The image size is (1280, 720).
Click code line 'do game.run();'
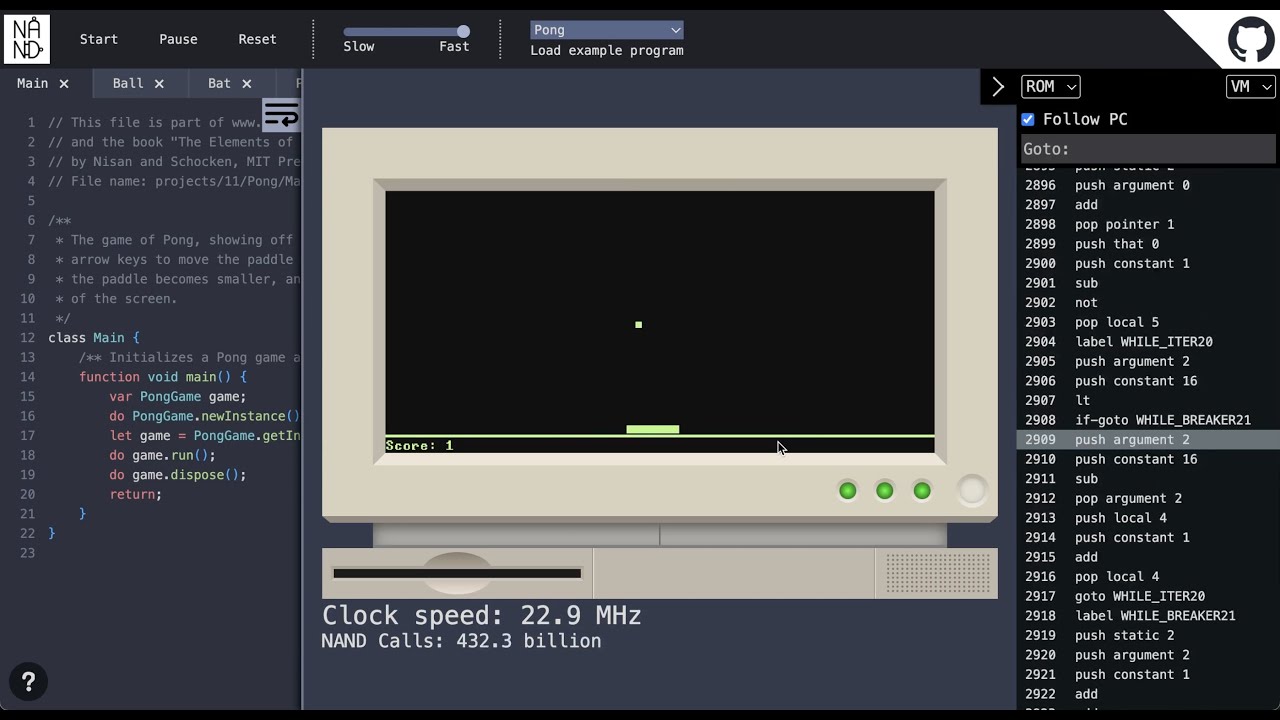pyautogui.click(x=163, y=455)
